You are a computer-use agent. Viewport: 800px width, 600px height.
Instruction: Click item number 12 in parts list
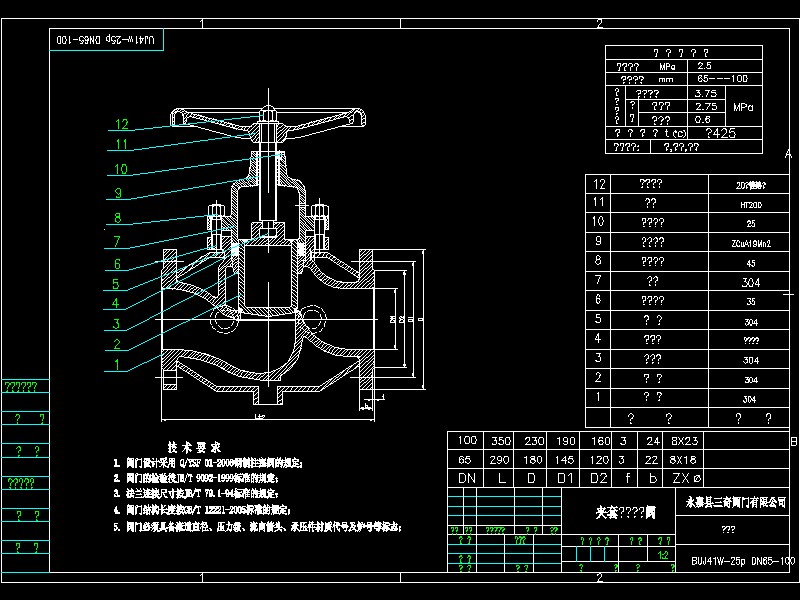[x=599, y=184]
